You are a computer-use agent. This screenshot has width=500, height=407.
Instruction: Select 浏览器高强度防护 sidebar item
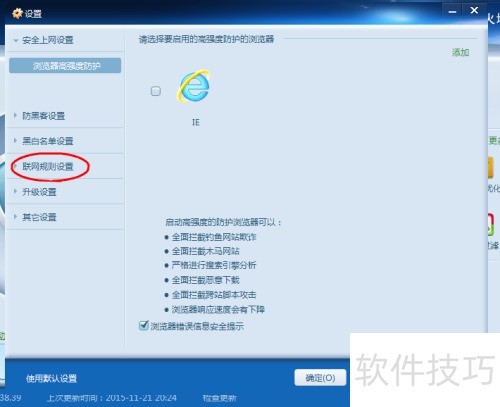[x=65, y=65]
